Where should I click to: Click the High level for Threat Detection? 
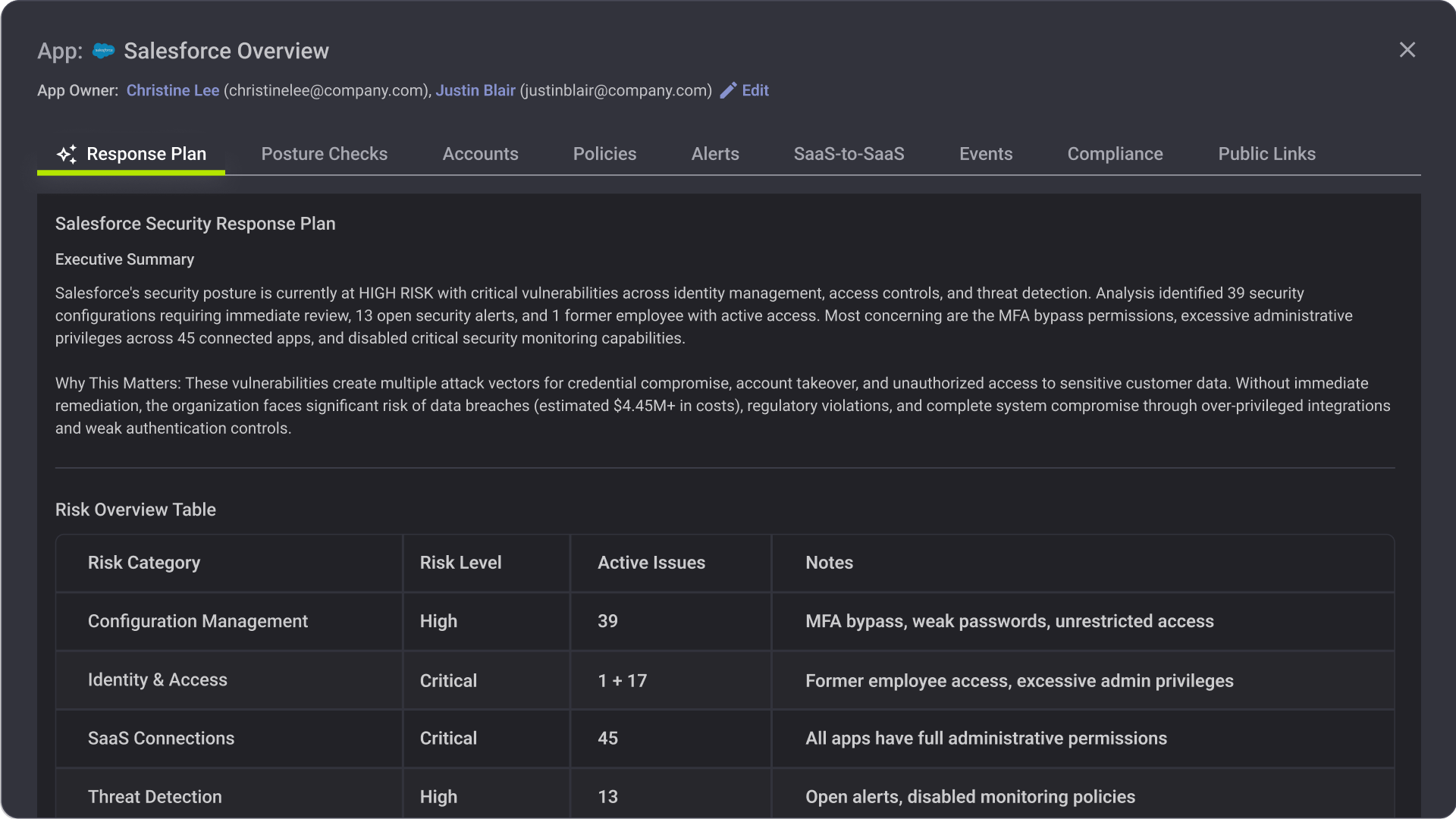439,796
